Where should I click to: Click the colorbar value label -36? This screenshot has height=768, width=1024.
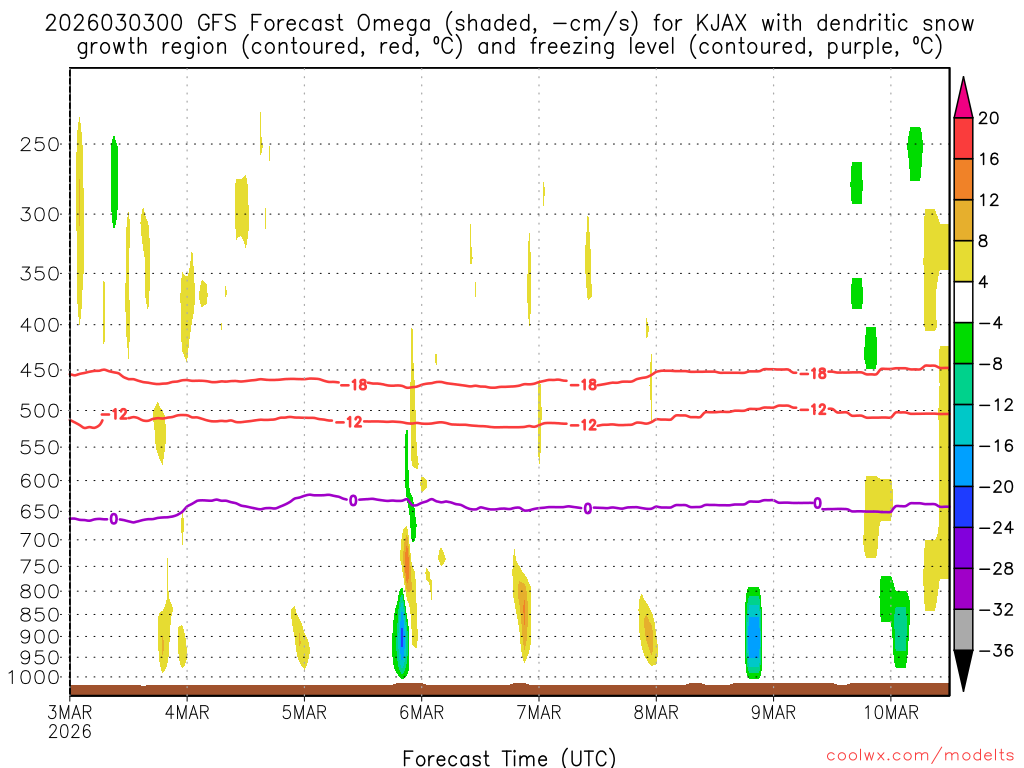(996, 650)
